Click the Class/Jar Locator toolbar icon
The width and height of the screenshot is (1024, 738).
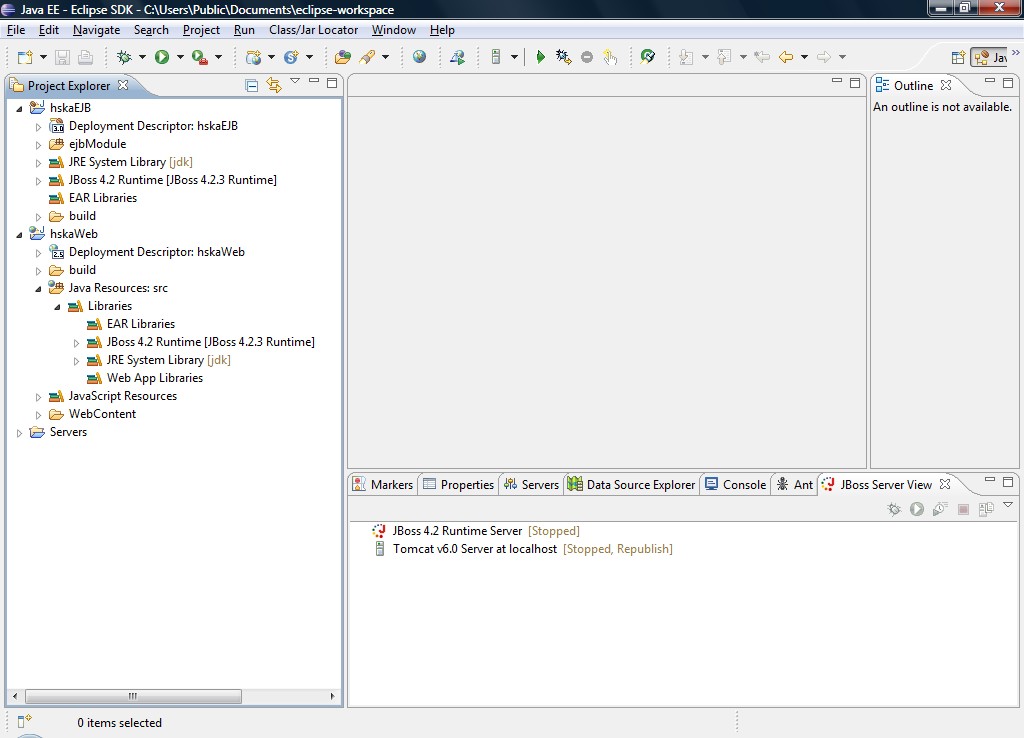click(648, 57)
